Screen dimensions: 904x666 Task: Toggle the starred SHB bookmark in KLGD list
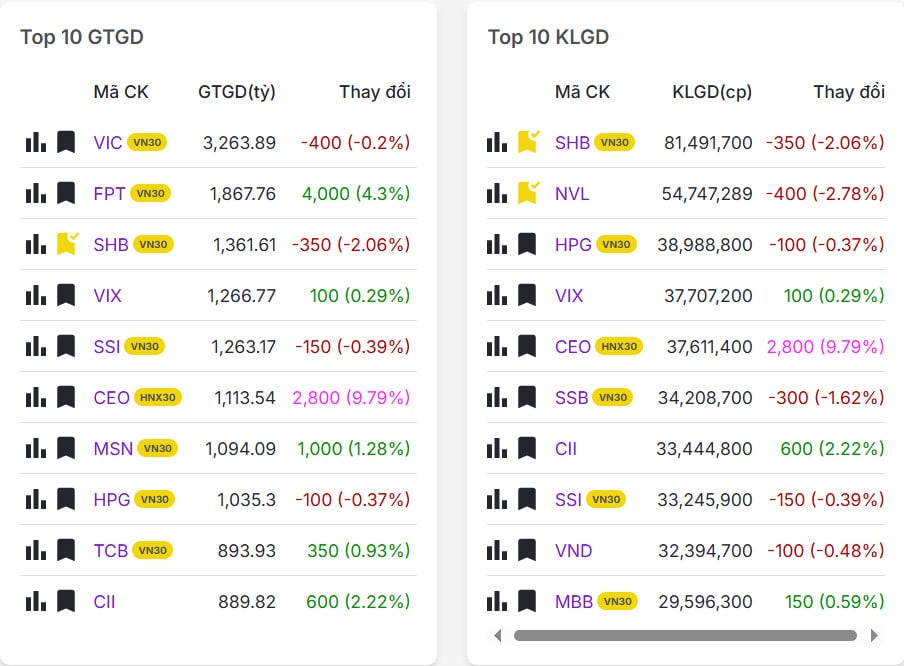(x=527, y=142)
